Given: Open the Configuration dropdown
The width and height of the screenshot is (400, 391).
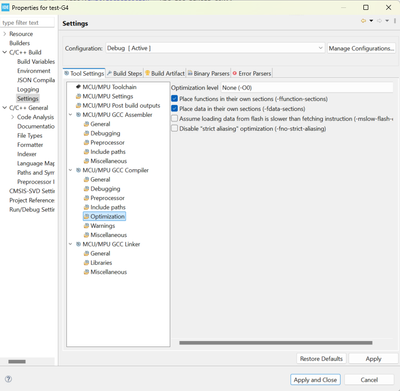Looking at the screenshot, I should point(215,48).
